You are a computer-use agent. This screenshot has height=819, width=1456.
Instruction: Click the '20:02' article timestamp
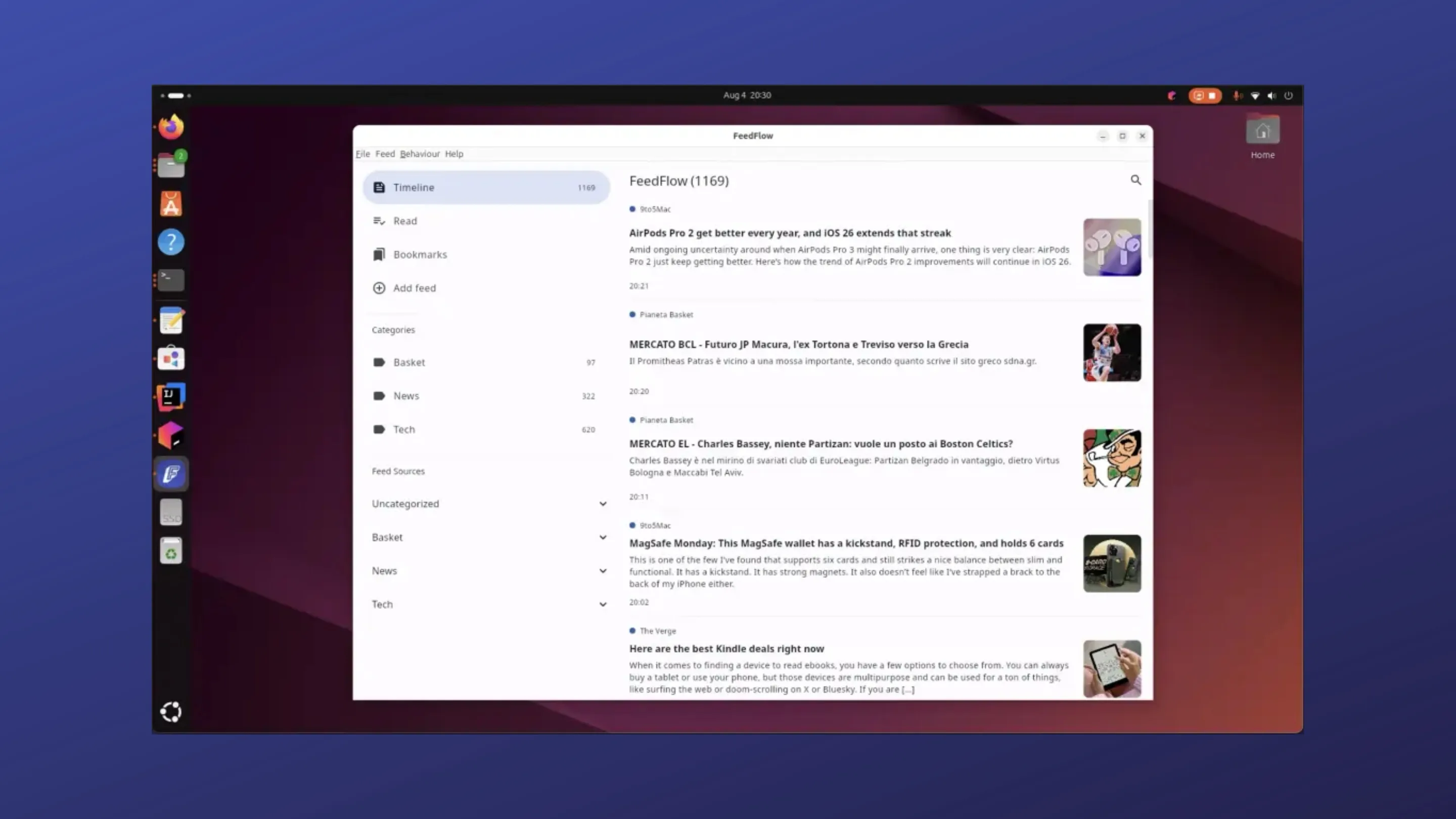(639, 603)
